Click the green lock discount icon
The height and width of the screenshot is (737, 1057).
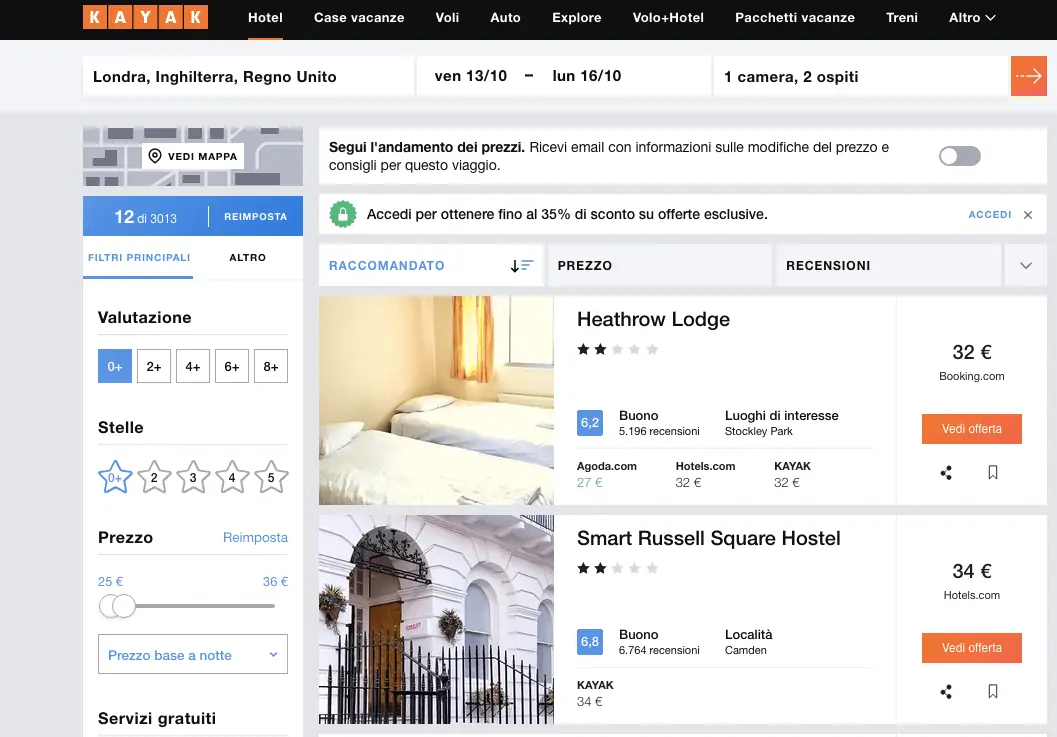coord(342,214)
